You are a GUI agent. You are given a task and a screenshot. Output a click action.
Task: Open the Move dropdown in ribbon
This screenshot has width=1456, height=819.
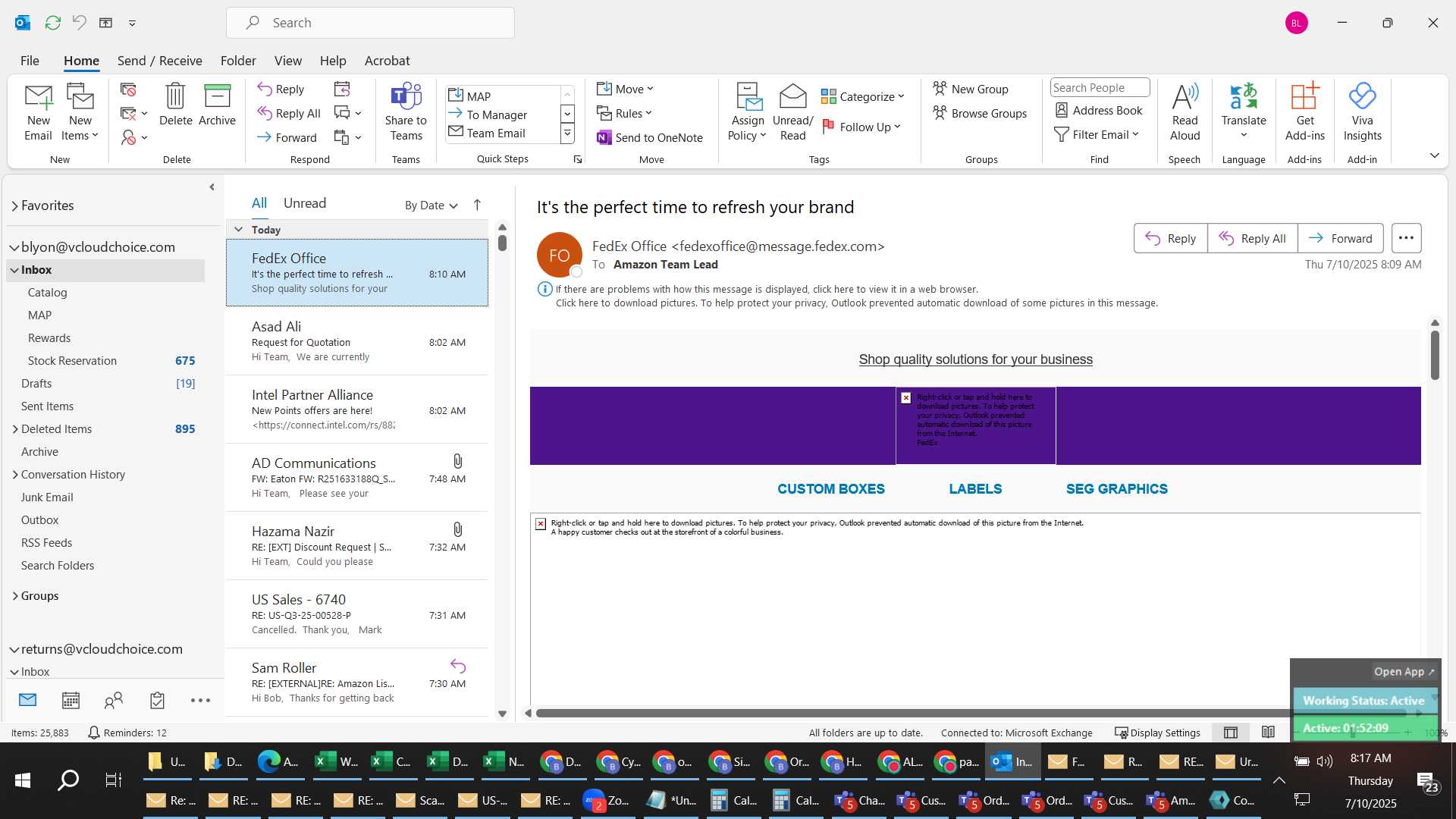click(625, 89)
